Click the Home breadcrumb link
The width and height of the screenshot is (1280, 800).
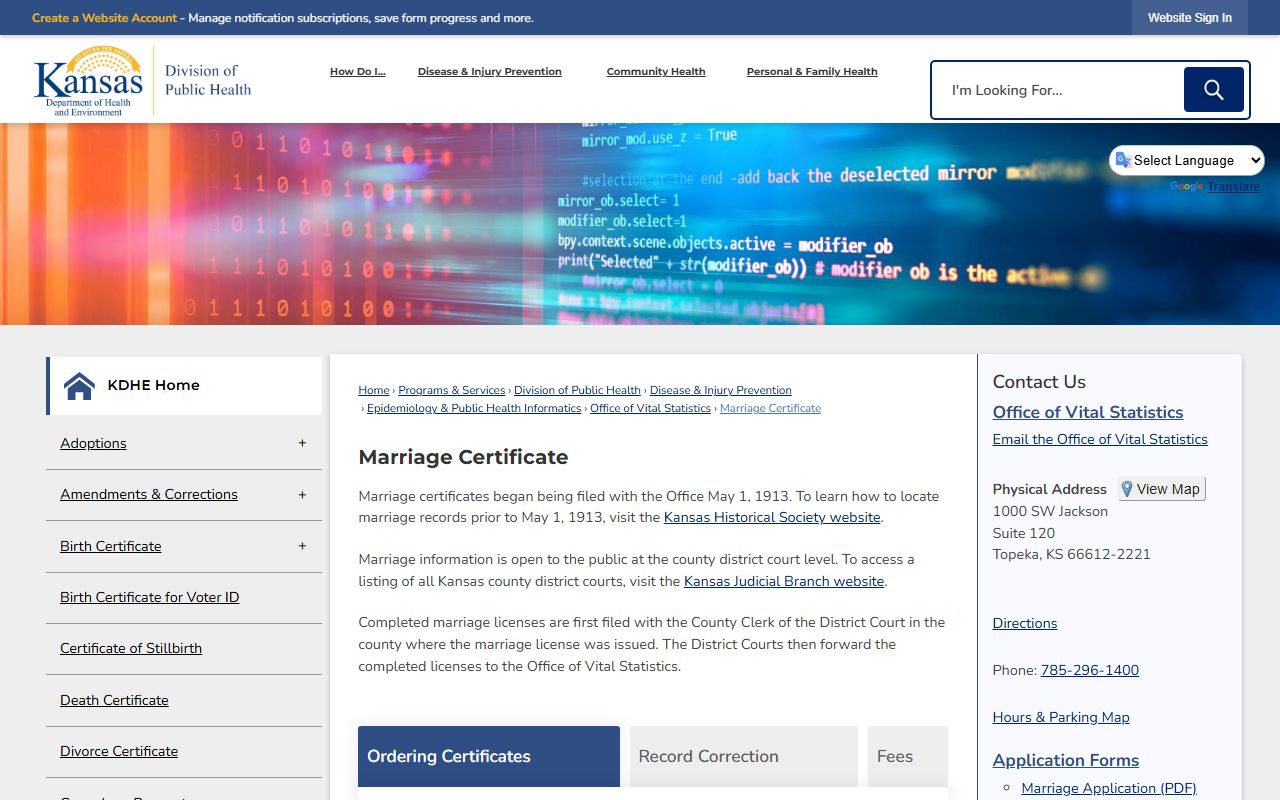[x=374, y=390]
